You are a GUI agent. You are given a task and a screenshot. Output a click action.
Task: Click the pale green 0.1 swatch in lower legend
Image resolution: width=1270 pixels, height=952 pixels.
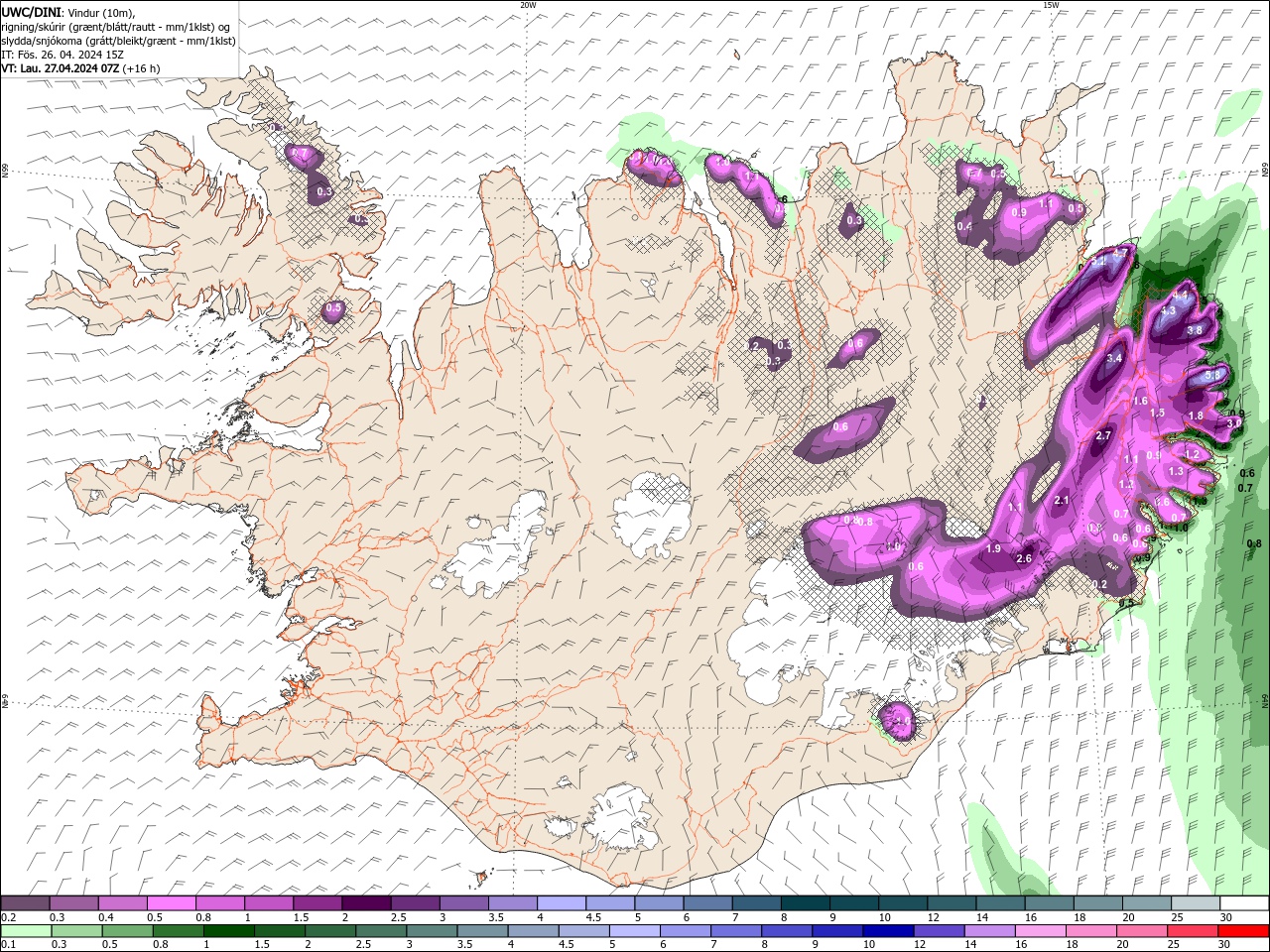pyautogui.click(x=27, y=931)
